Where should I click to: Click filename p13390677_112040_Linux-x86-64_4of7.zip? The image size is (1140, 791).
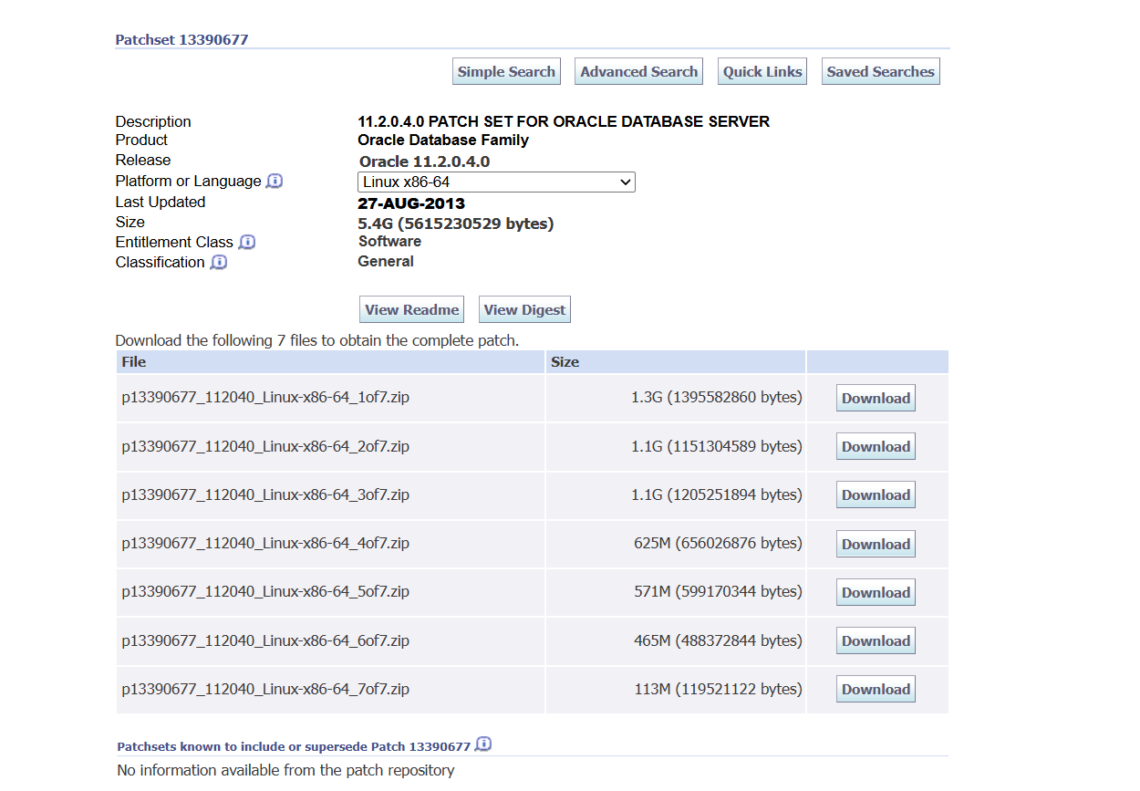click(x=265, y=543)
